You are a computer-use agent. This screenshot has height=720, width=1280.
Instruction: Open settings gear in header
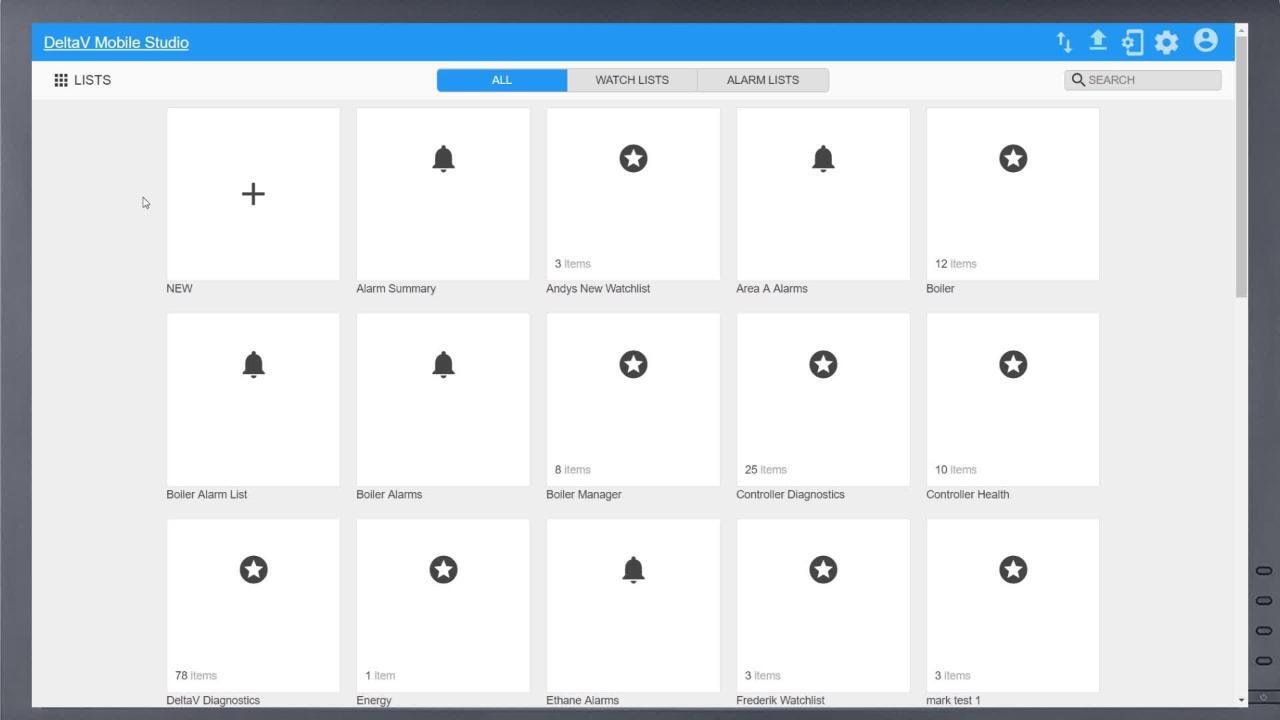[x=1166, y=42]
